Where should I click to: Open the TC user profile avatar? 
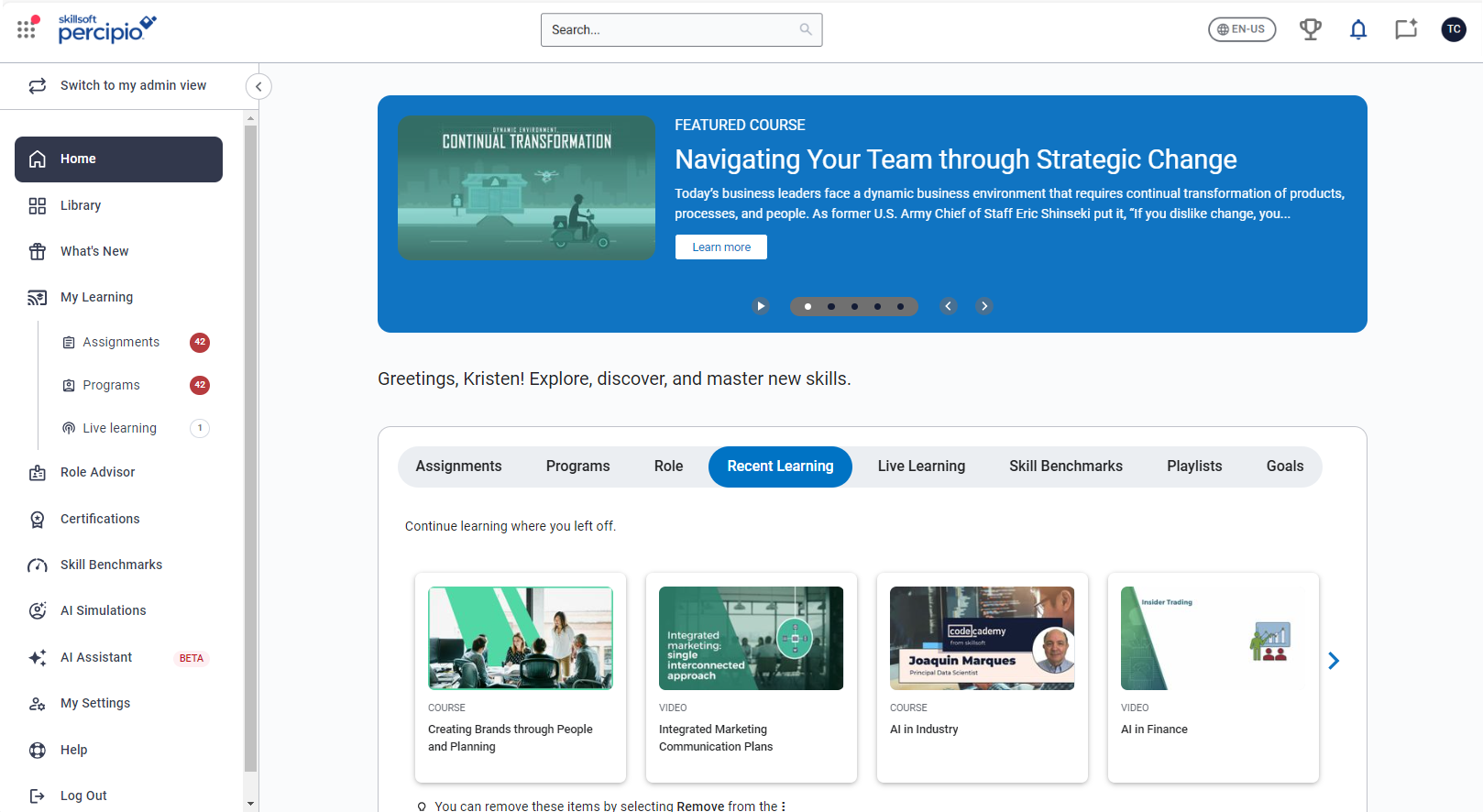click(x=1454, y=29)
